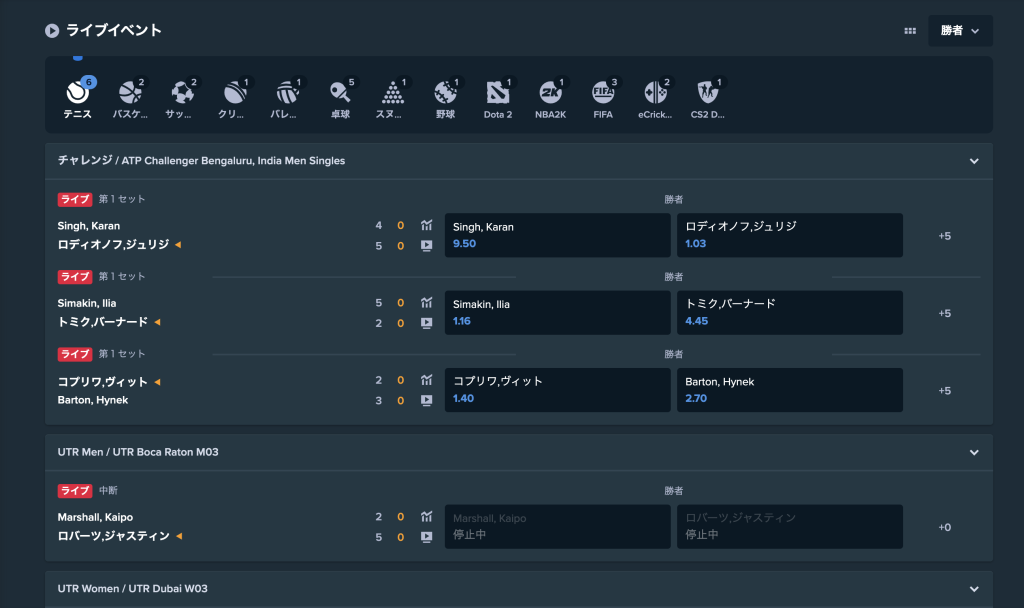Collapse the UTR Dubai W03 section
1024x608 pixels.
[x=974, y=589]
